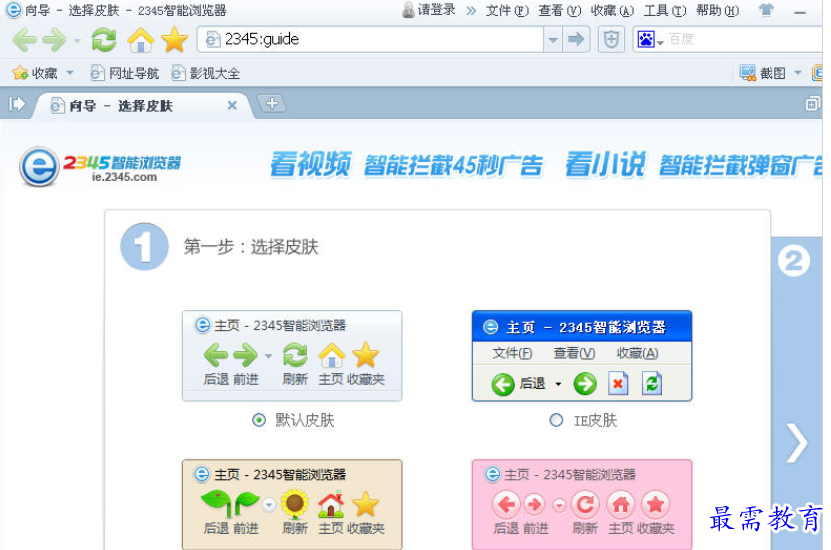Click the browser icon in title bar
This screenshot has height=550, width=831.
click(13, 10)
